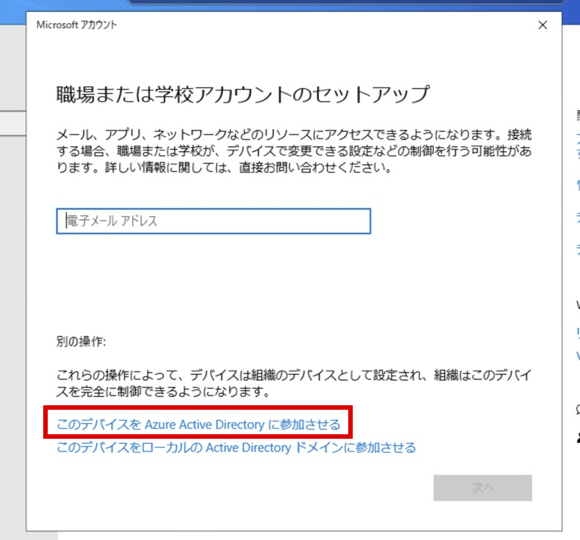
Task: Focus the 電子メール アドレス input field
Action: tap(213, 221)
